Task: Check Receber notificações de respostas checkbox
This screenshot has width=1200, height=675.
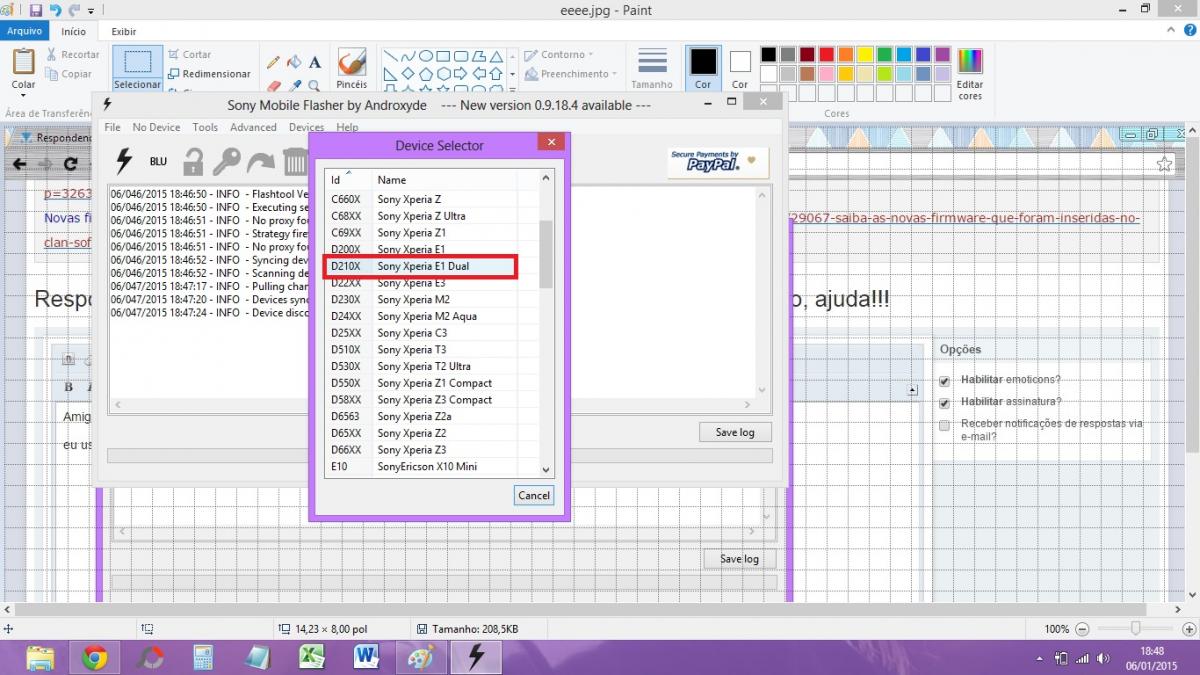Action: (x=944, y=425)
